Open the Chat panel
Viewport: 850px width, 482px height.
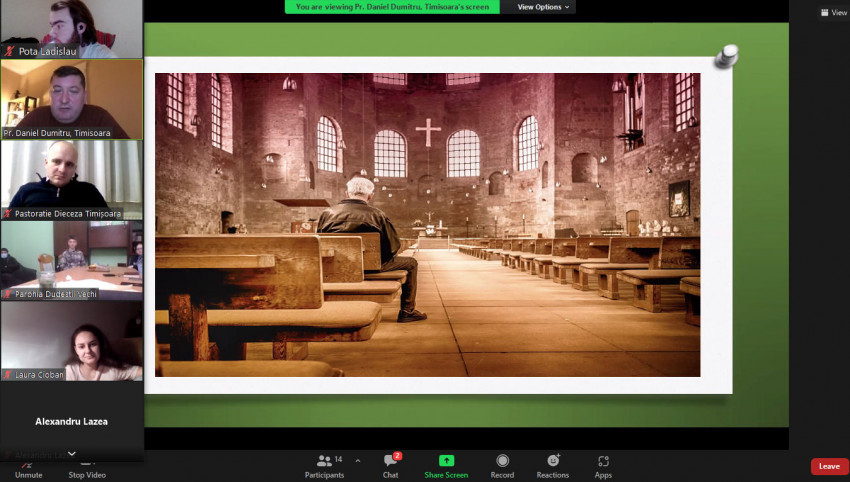(x=390, y=465)
